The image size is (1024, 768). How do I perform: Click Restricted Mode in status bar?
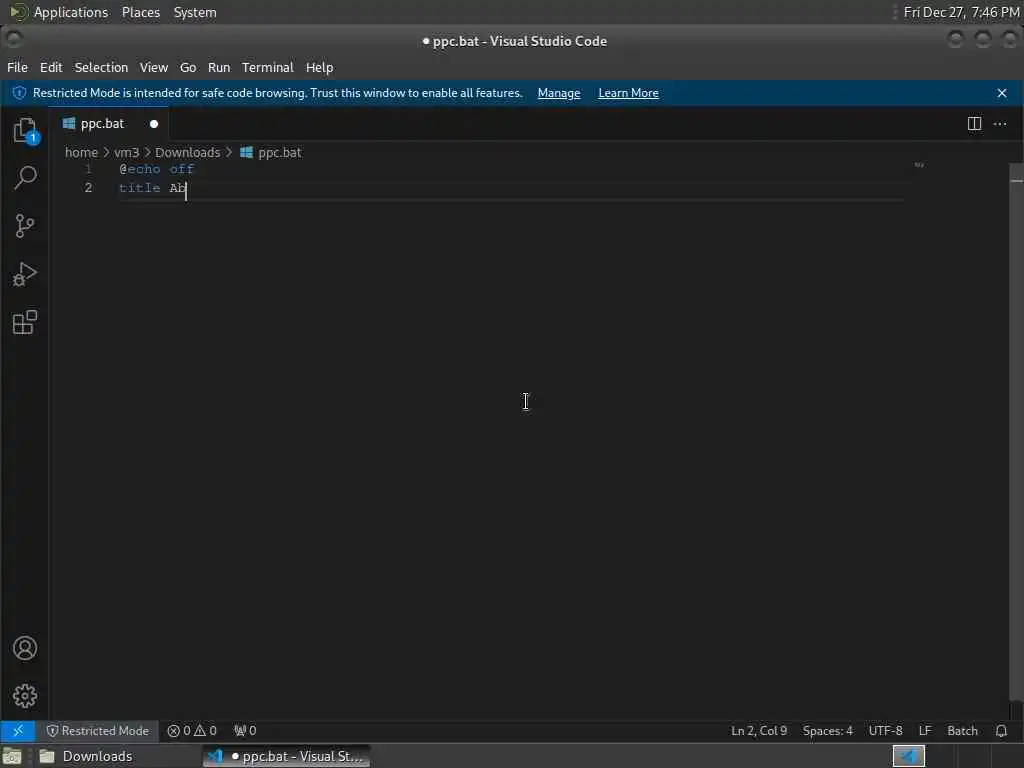[x=97, y=730]
